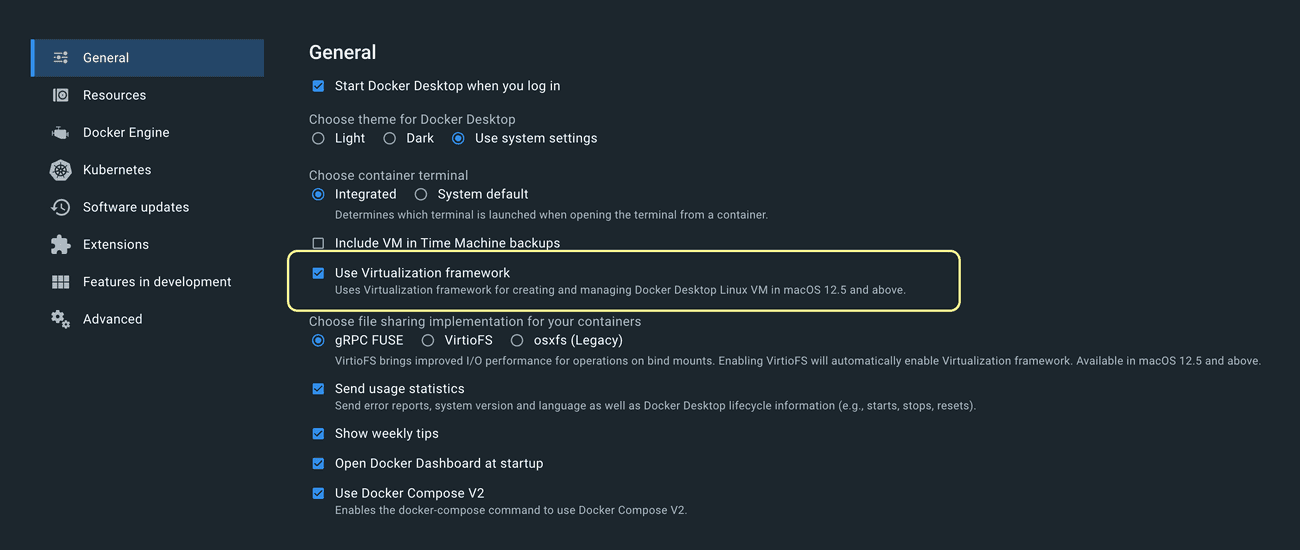
Task: Click the Software updates clock icon
Action: [x=61, y=207]
